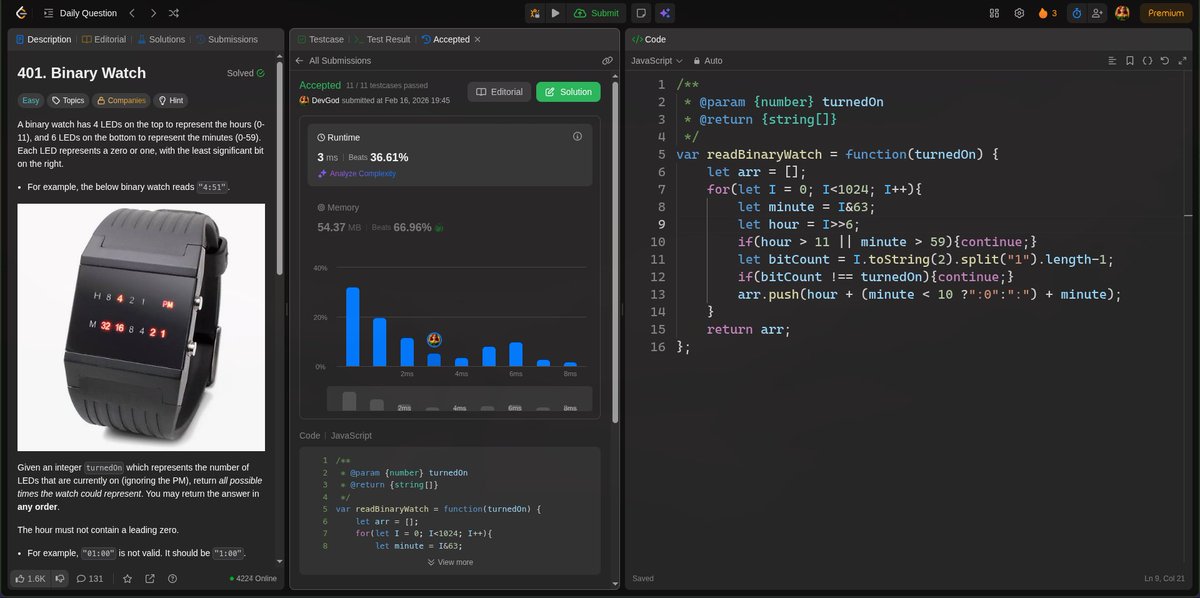This screenshot has height=598, width=1200.
Task: Star the problem as favorite
Action: (x=127, y=578)
